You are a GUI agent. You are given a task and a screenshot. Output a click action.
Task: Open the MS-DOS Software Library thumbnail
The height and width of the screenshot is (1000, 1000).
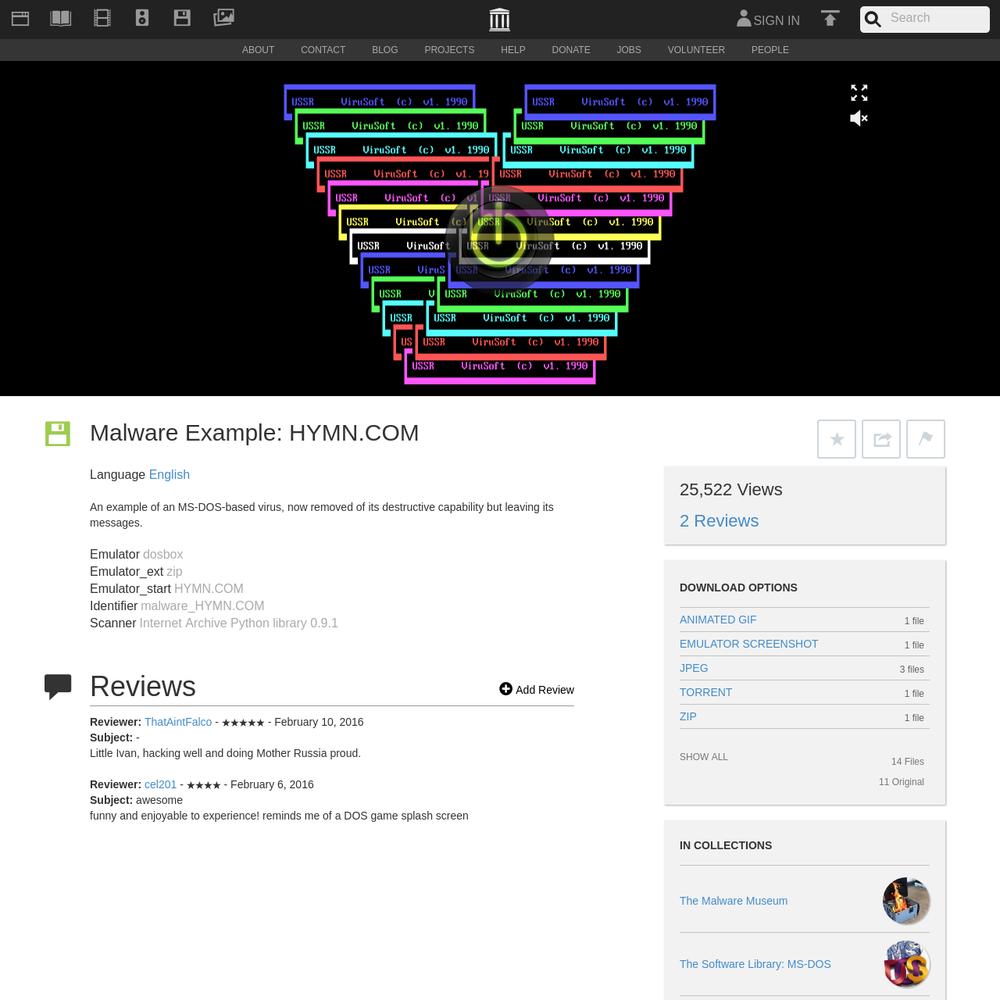pos(906,964)
